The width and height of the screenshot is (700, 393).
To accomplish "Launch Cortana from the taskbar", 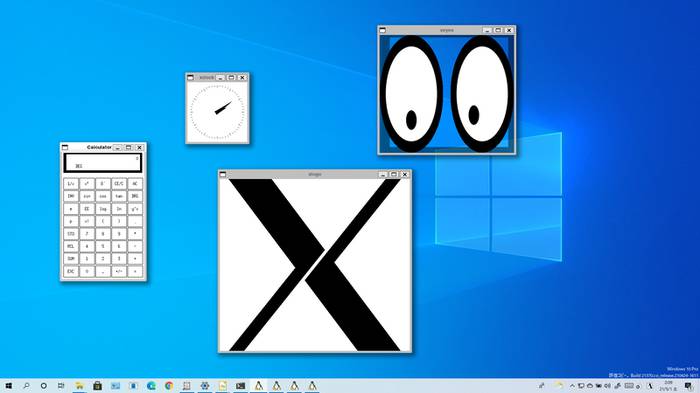I will click(x=43, y=386).
